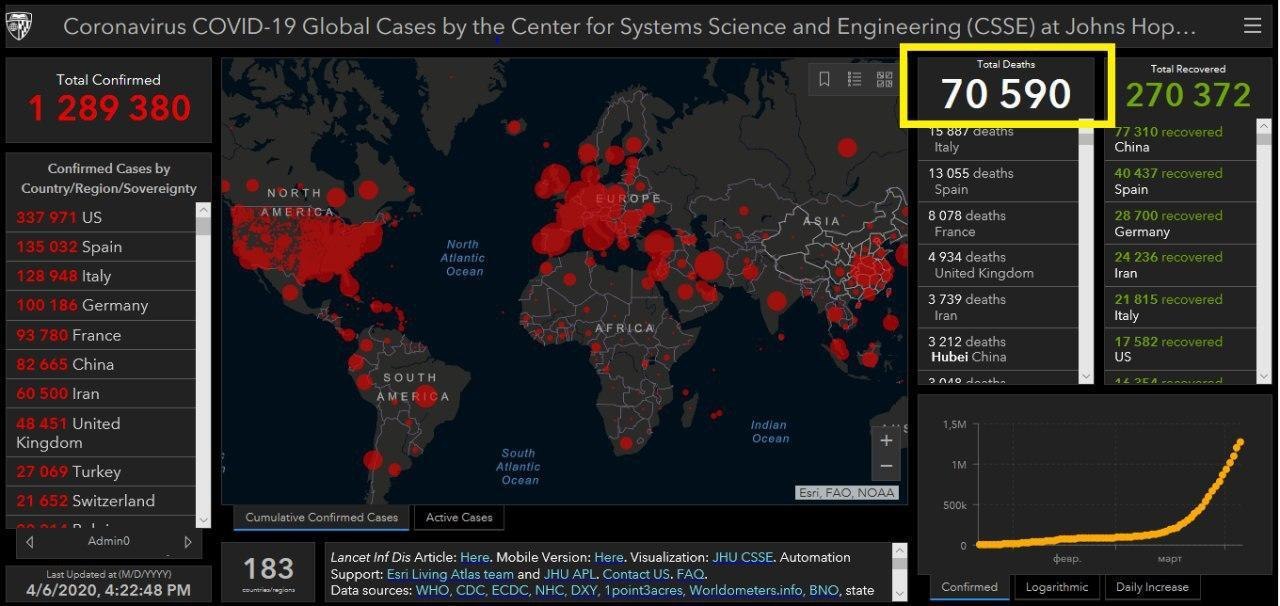Viewport: 1280px width, 606px height.
Task: Open the WHO data source link
Action: point(433,591)
